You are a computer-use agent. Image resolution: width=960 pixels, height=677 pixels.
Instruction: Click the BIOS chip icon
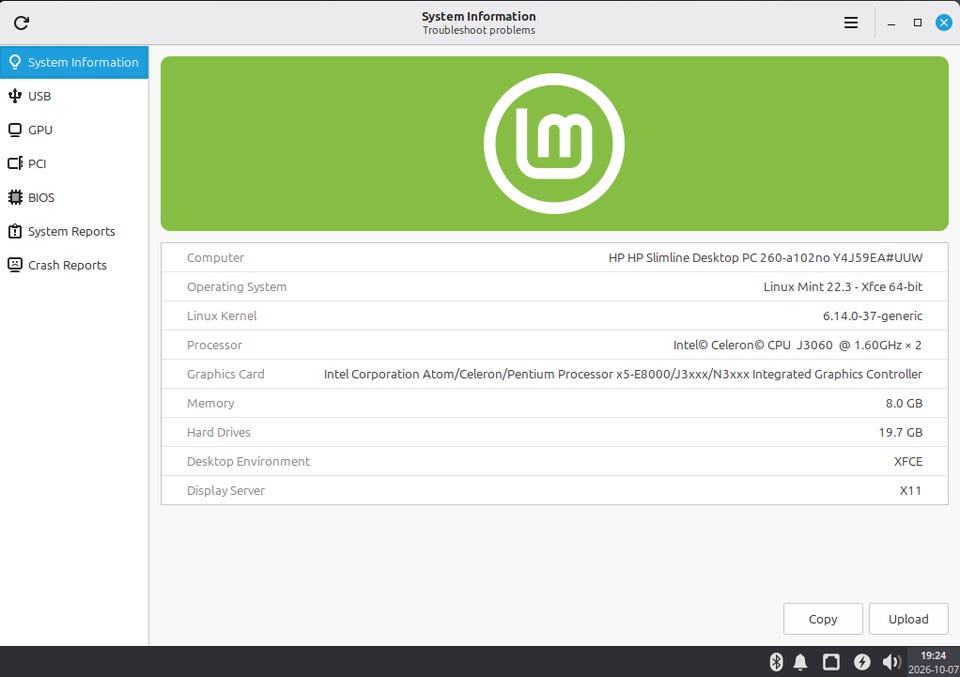click(x=15, y=197)
